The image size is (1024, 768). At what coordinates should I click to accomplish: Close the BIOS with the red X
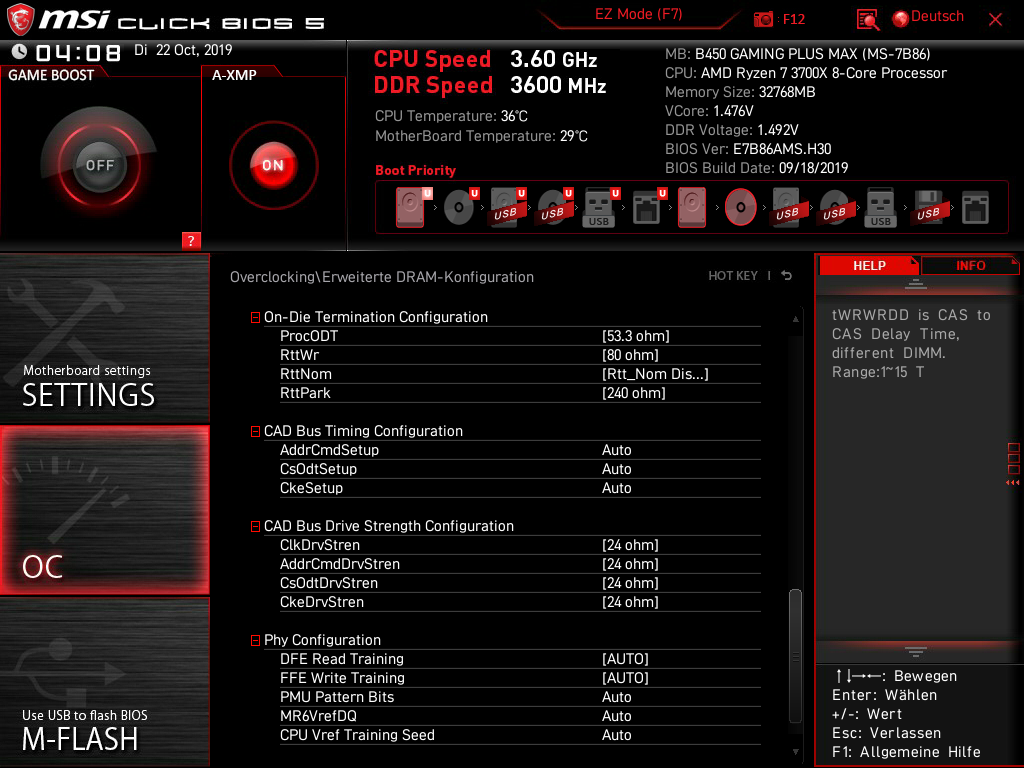tap(995, 20)
